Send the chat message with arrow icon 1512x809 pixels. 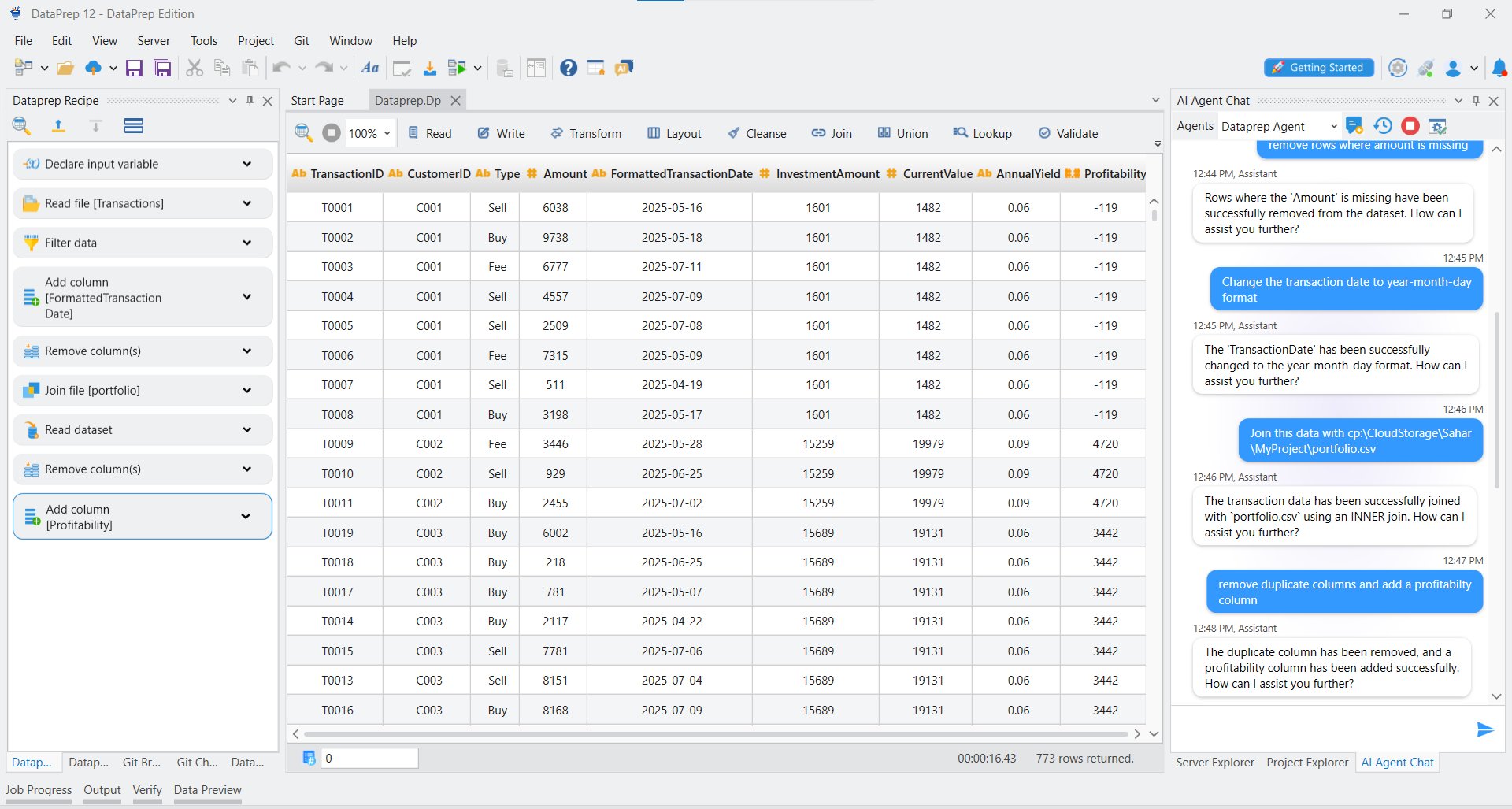point(1484,729)
